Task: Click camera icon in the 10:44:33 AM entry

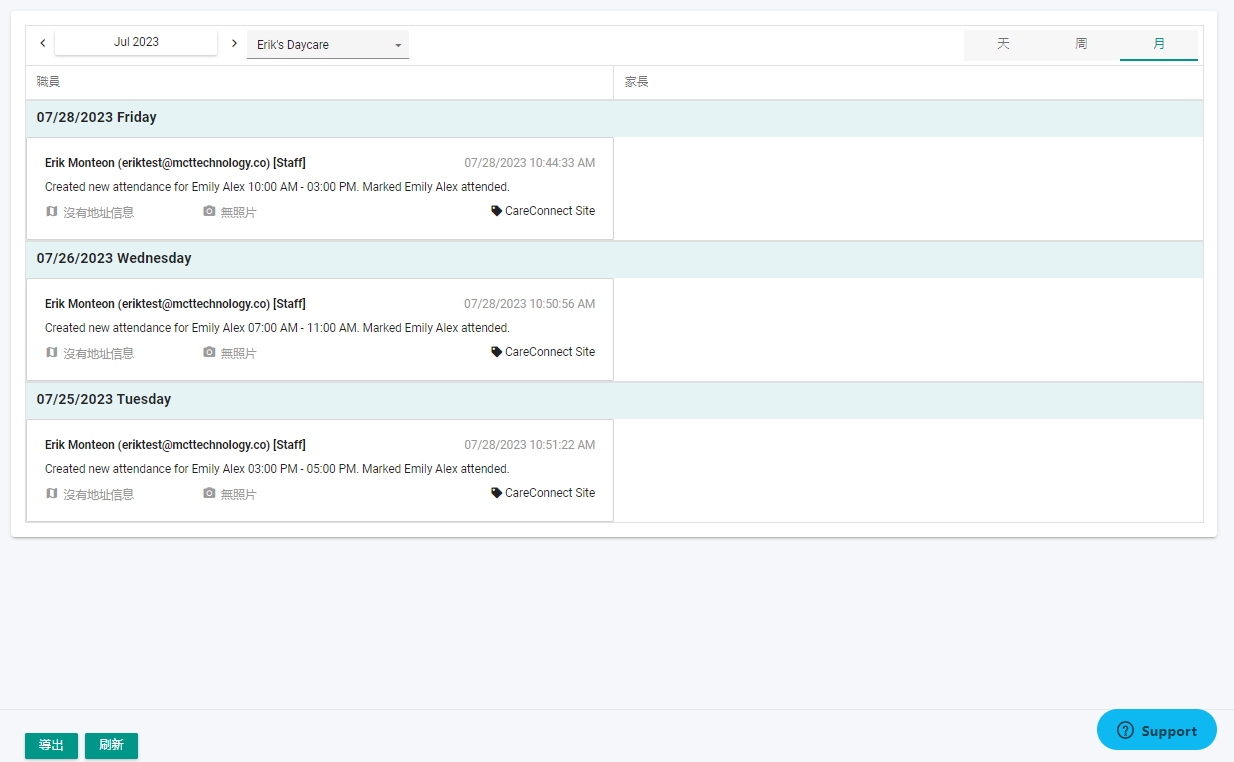Action: click(209, 212)
